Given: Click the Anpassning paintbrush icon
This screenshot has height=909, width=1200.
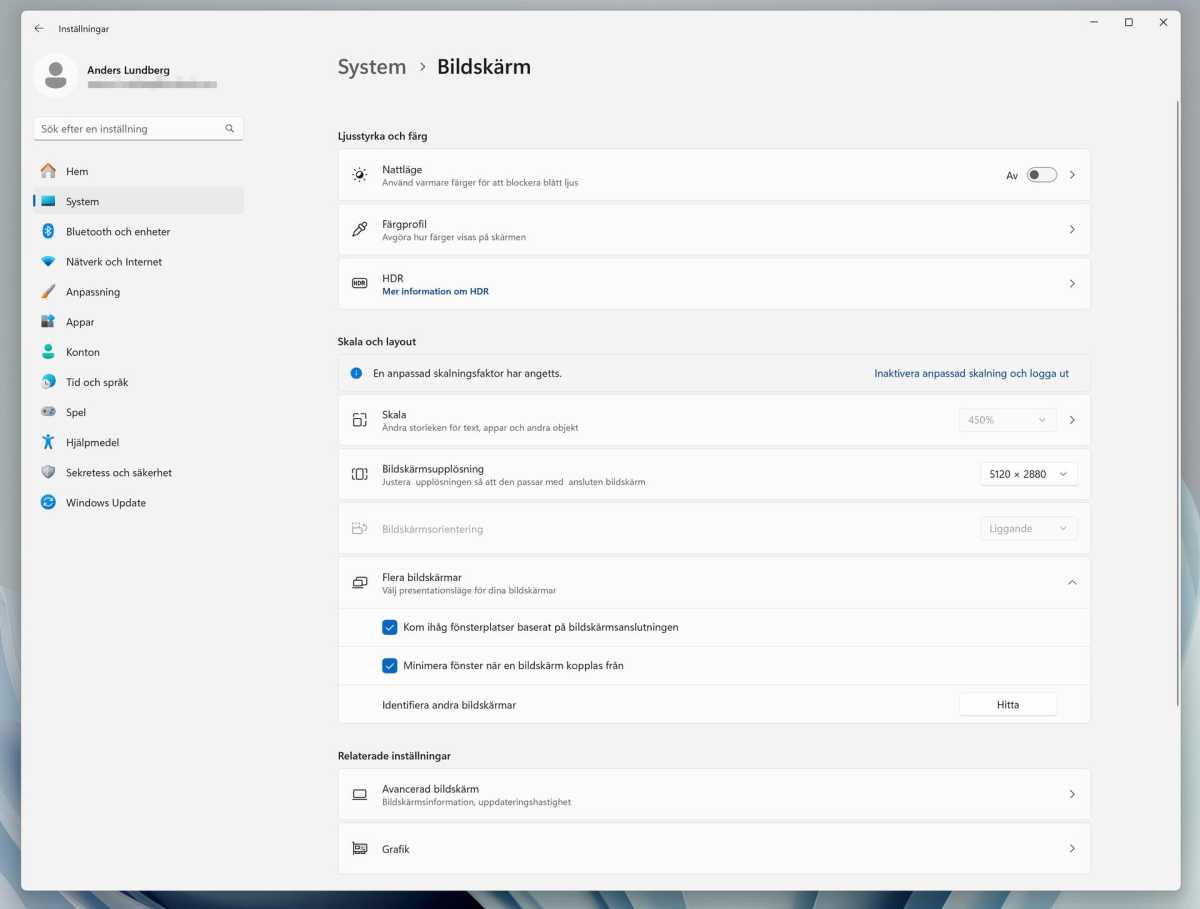Looking at the screenshot, I should (48, 292).
